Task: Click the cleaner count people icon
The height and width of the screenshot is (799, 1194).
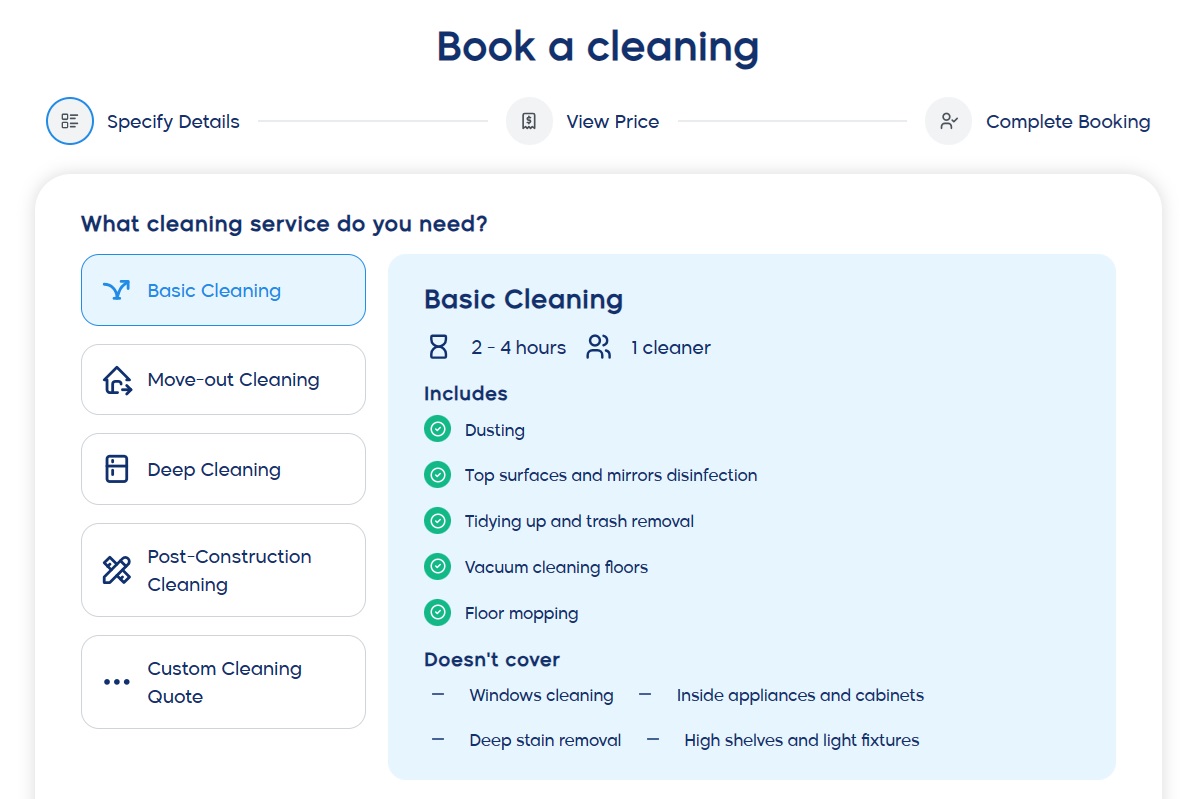Action: pyautogui.click(x=598, y=347)
